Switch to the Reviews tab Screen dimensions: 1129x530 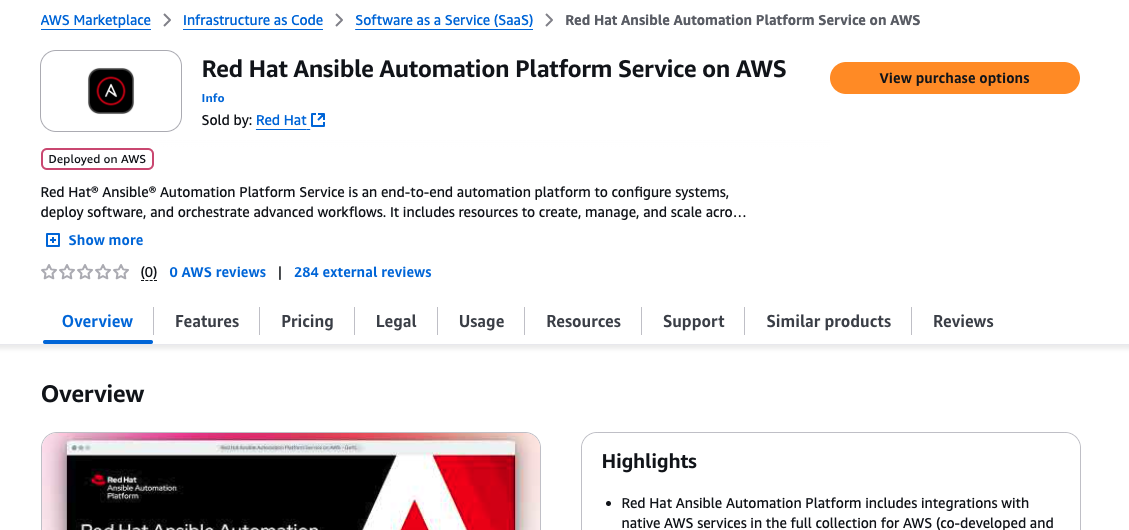(x=963, y=321)
